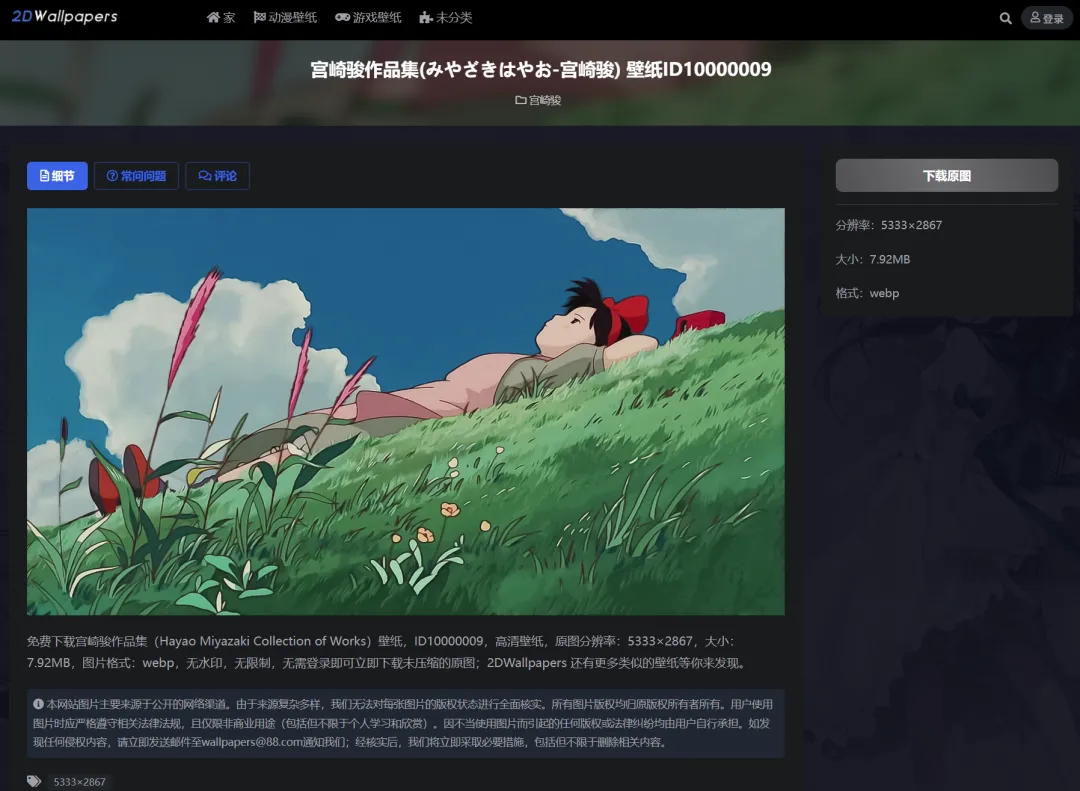The width and height of the screenshot is (1080, 791).
Task: Click the 免费下载宫崎骏作品集 description paragraph
Action: pos(386,652)
